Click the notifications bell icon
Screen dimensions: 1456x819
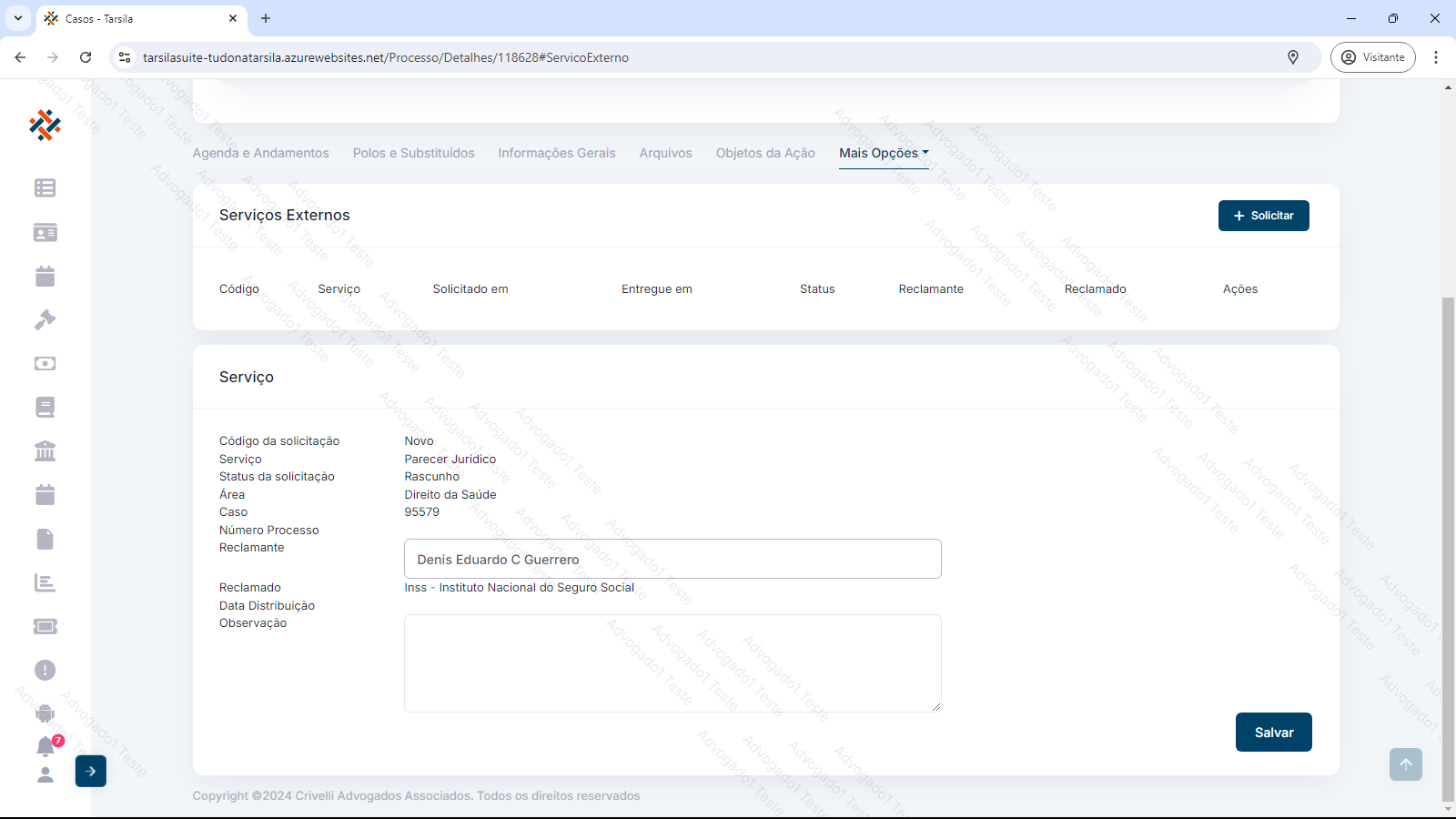[x=45, y=747]
